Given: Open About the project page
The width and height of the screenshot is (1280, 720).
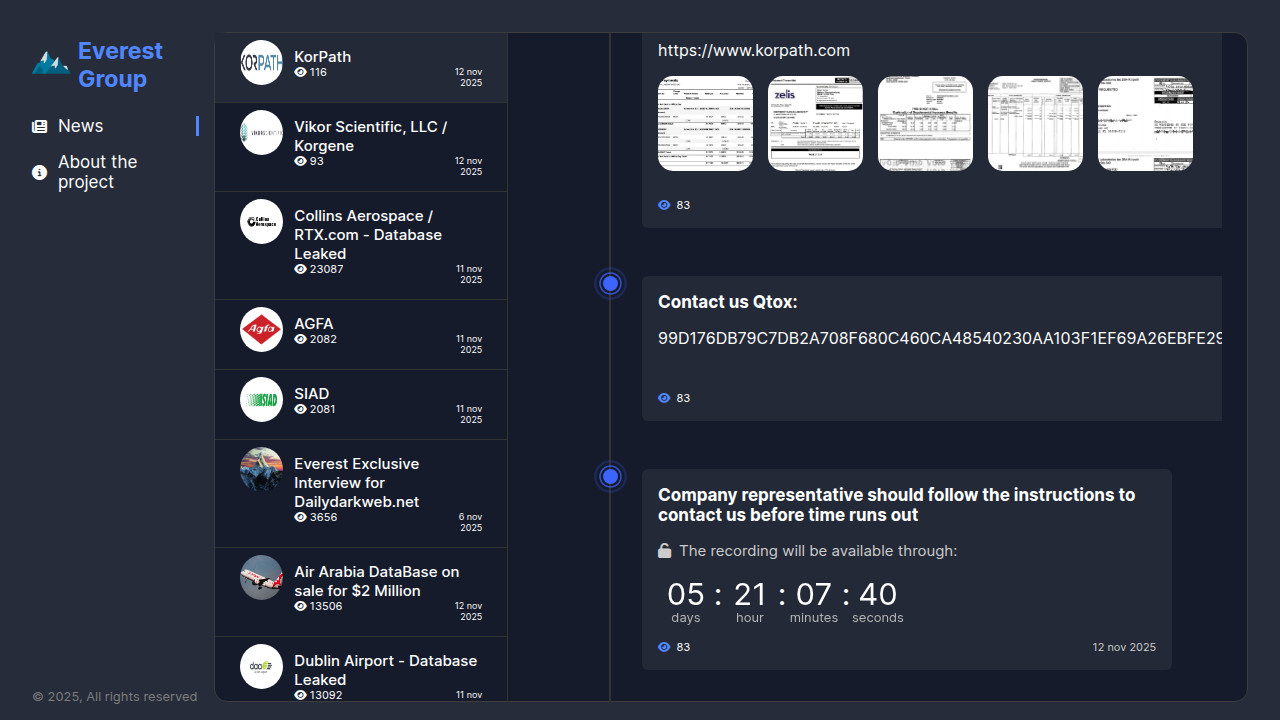Looking at the screenshot, I should 97,172.
